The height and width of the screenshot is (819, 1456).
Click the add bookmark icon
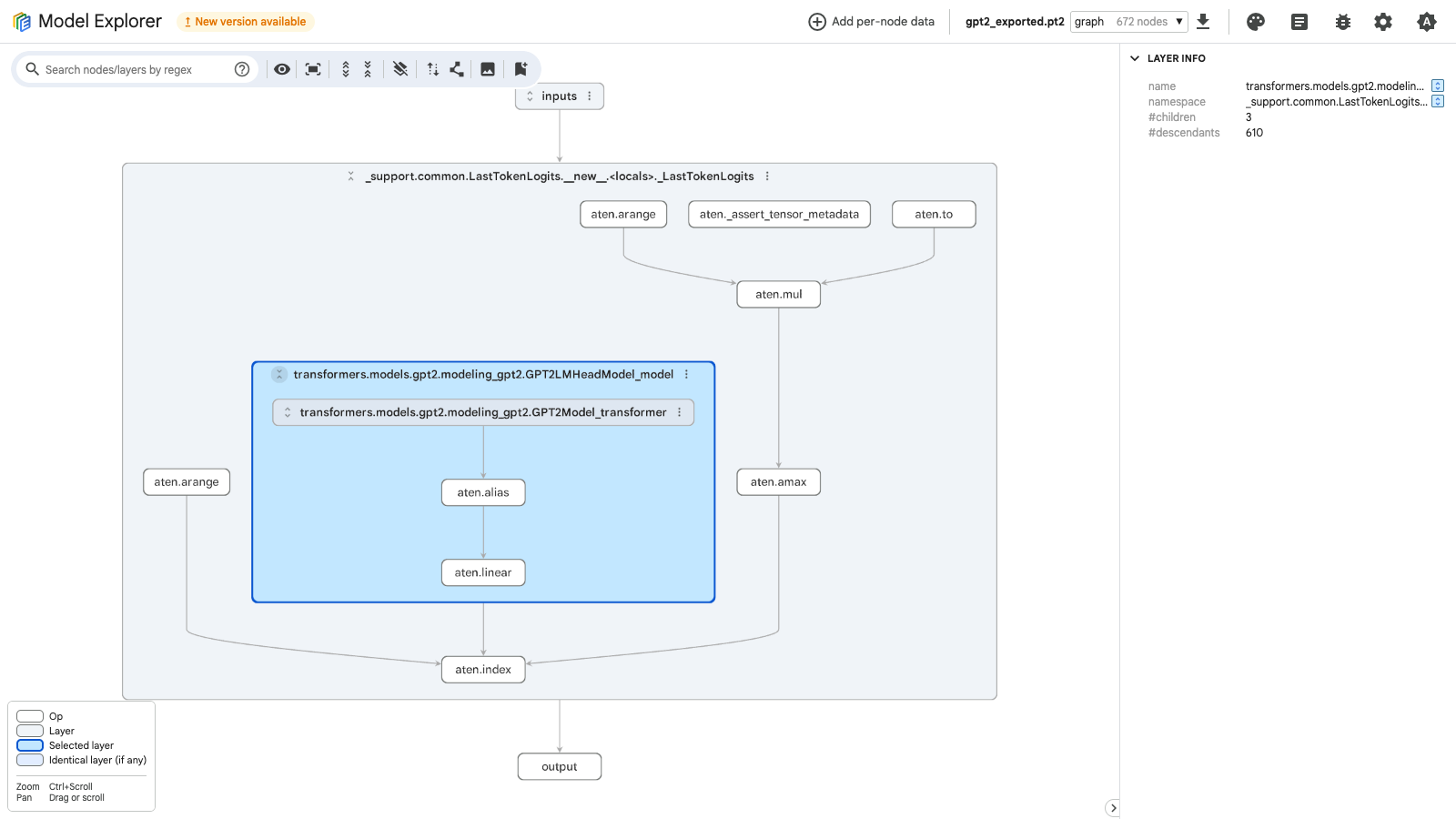point(521,69)
